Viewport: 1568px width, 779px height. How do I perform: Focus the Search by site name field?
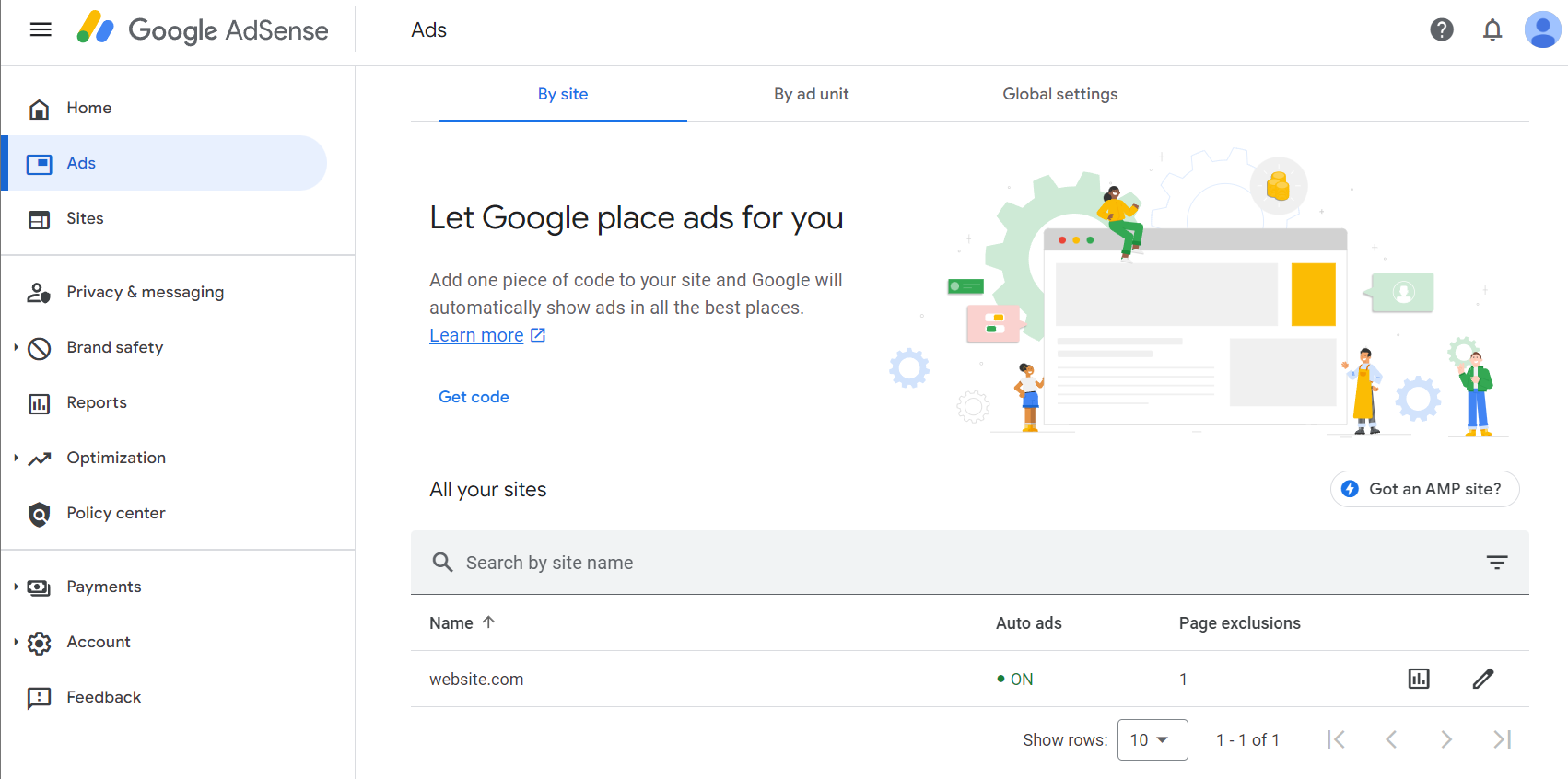click(970, 562)
